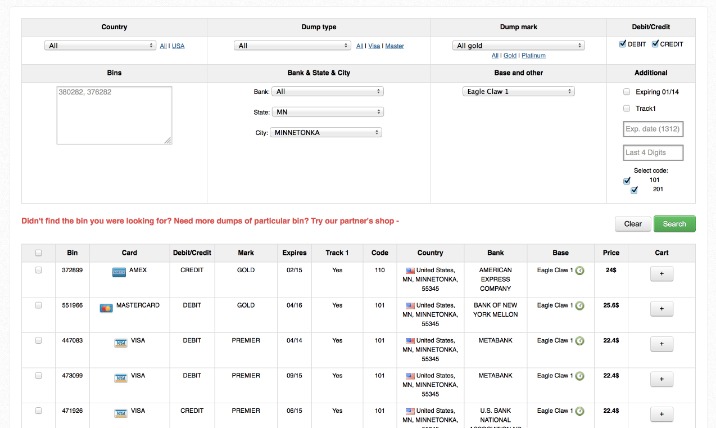Image resolution: width=716 pixels, height=428 pixels.
Task: Tick the row checkbox for bin 447083
Action: [38, 340]
